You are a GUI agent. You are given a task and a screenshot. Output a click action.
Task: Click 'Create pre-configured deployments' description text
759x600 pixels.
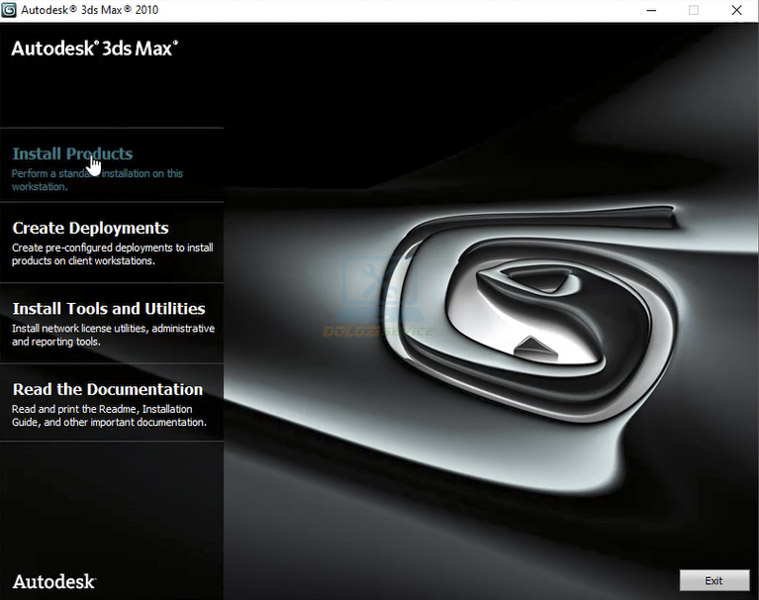[112, 254]
